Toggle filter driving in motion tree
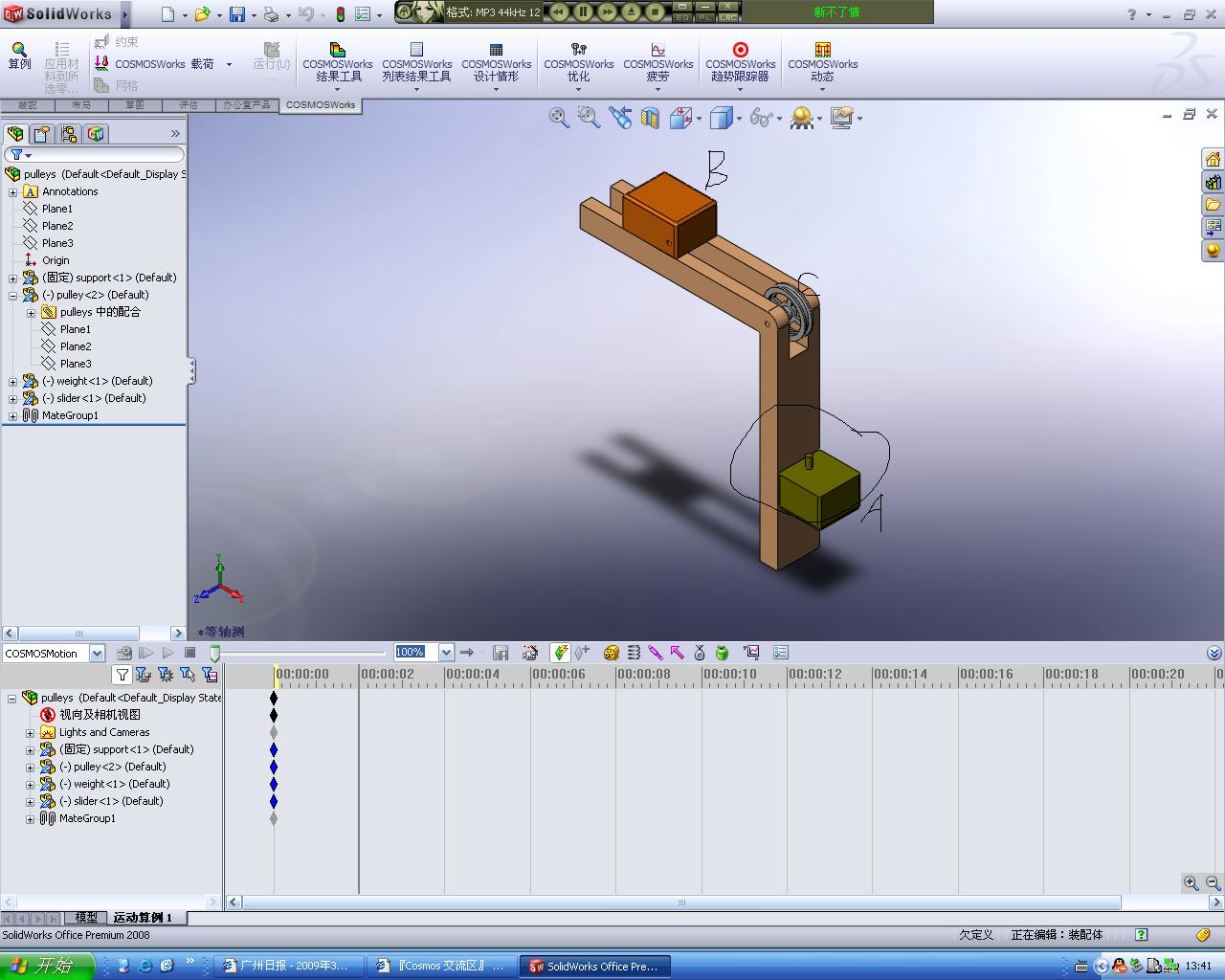This screenshot has height=980, width=1225. point(166,675)
